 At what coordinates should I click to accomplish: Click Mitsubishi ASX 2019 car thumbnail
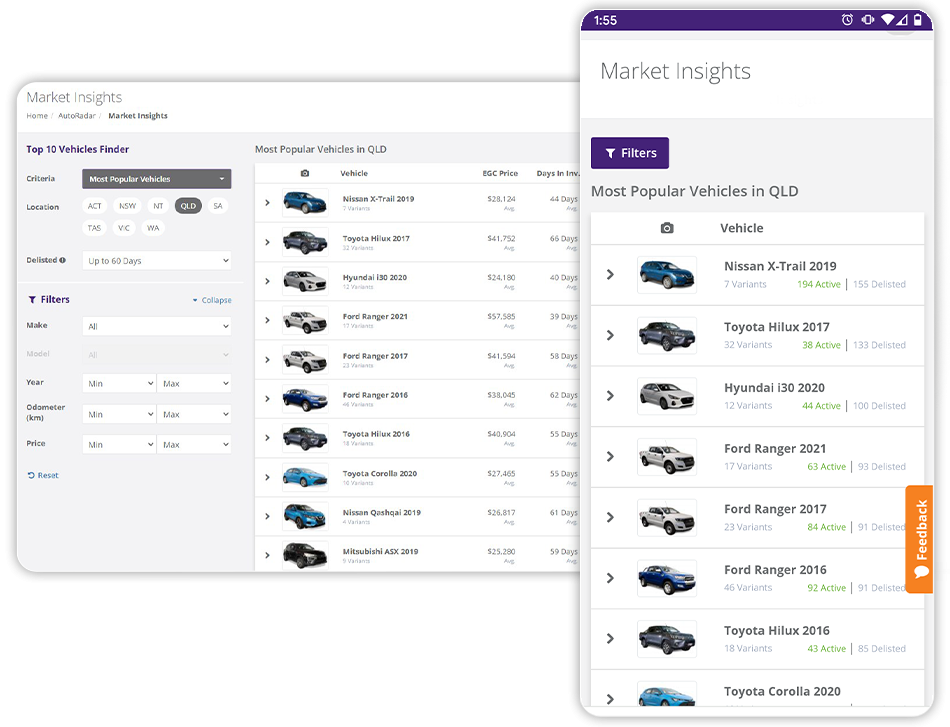(x=305, y=555)
